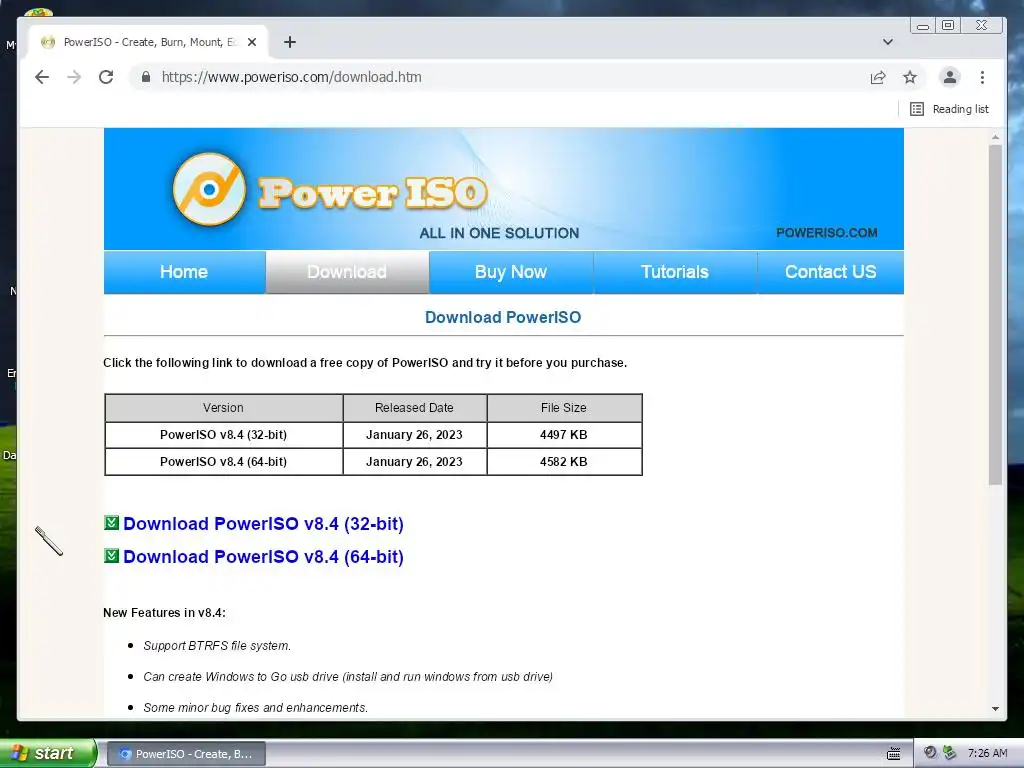Open the Home navigation tab

pyautogui.click(x=184, y=272)
